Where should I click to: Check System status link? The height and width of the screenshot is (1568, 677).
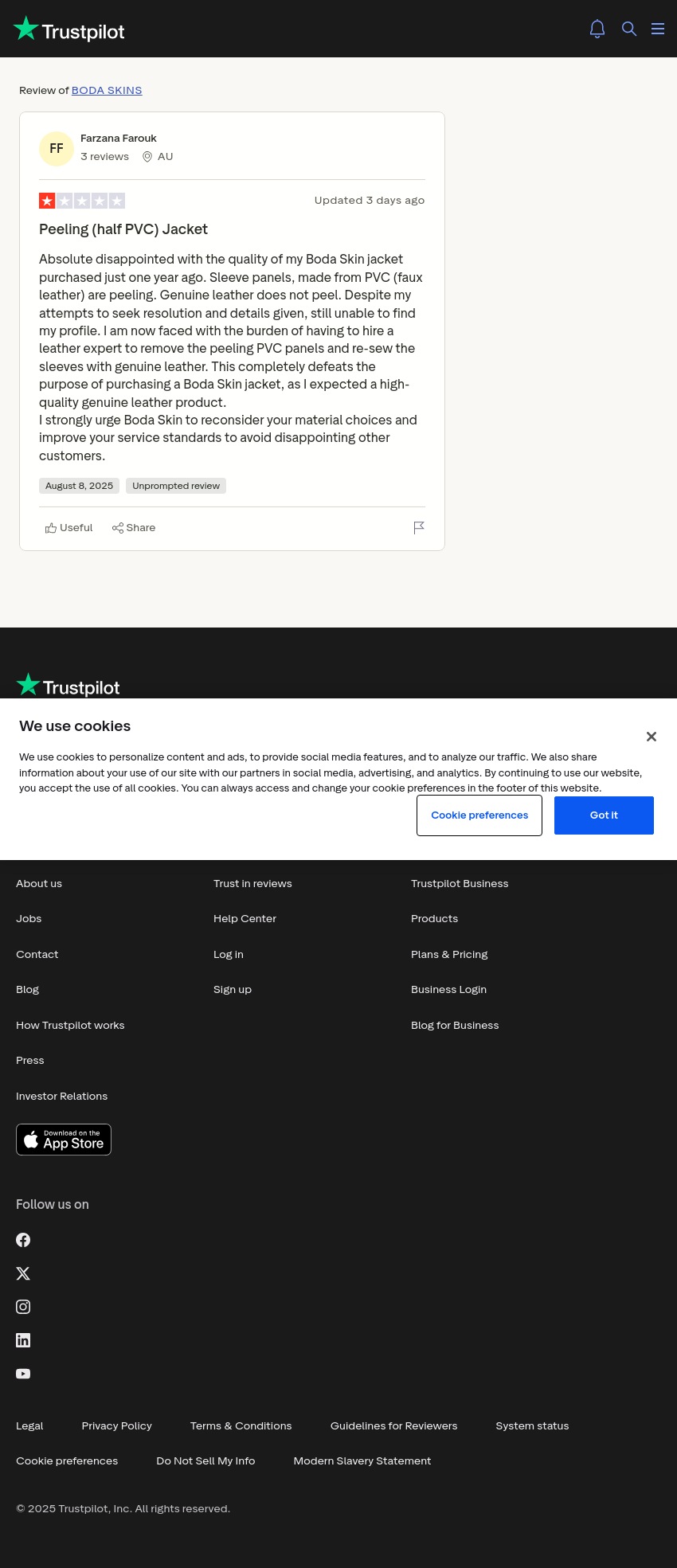coord(532,1426)
